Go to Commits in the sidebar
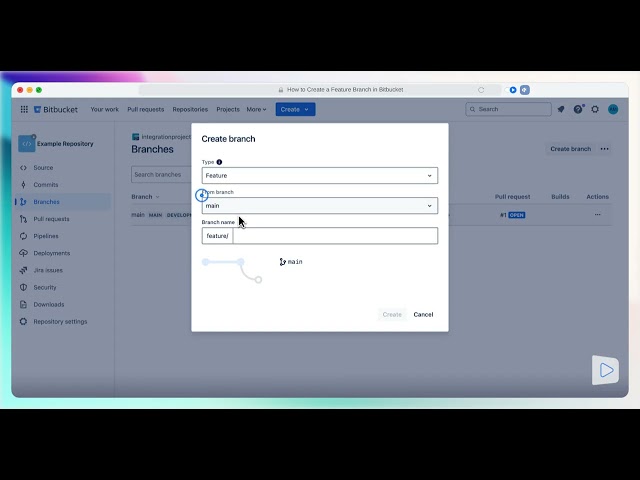The height and width of the screenshot is (480, 640). tap(46, 185)
